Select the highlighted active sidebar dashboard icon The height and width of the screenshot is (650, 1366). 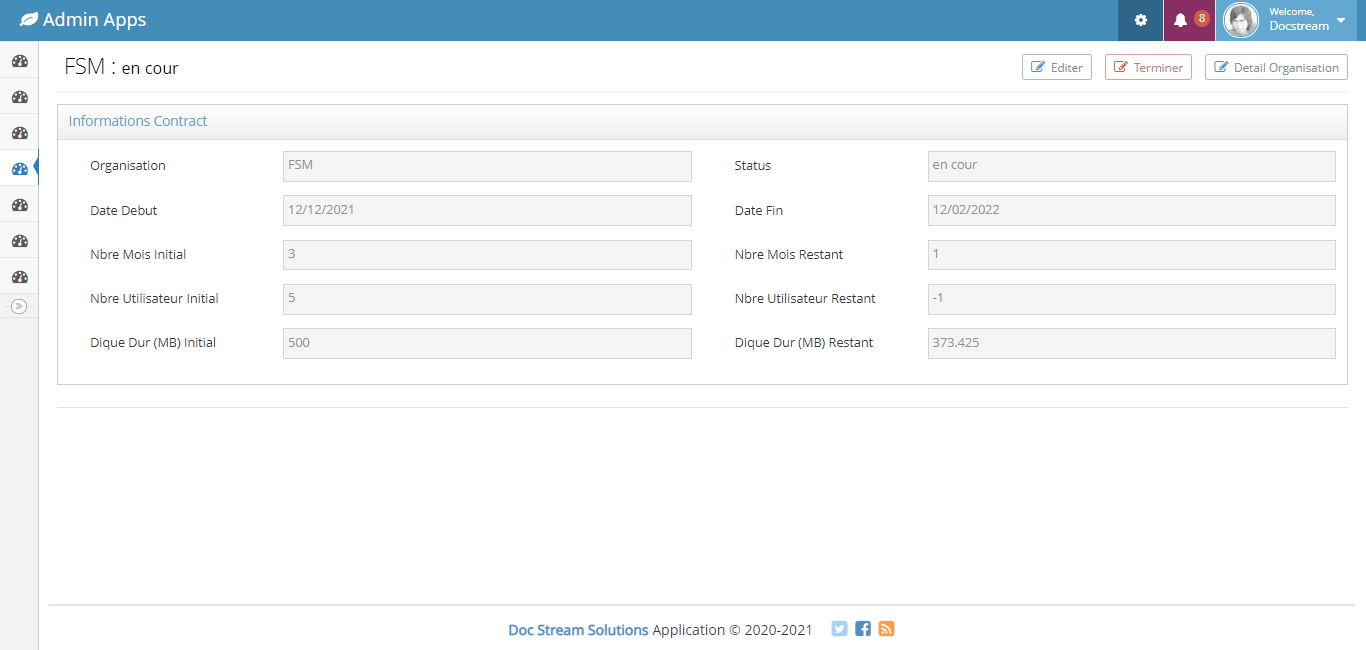coord(19,169)
